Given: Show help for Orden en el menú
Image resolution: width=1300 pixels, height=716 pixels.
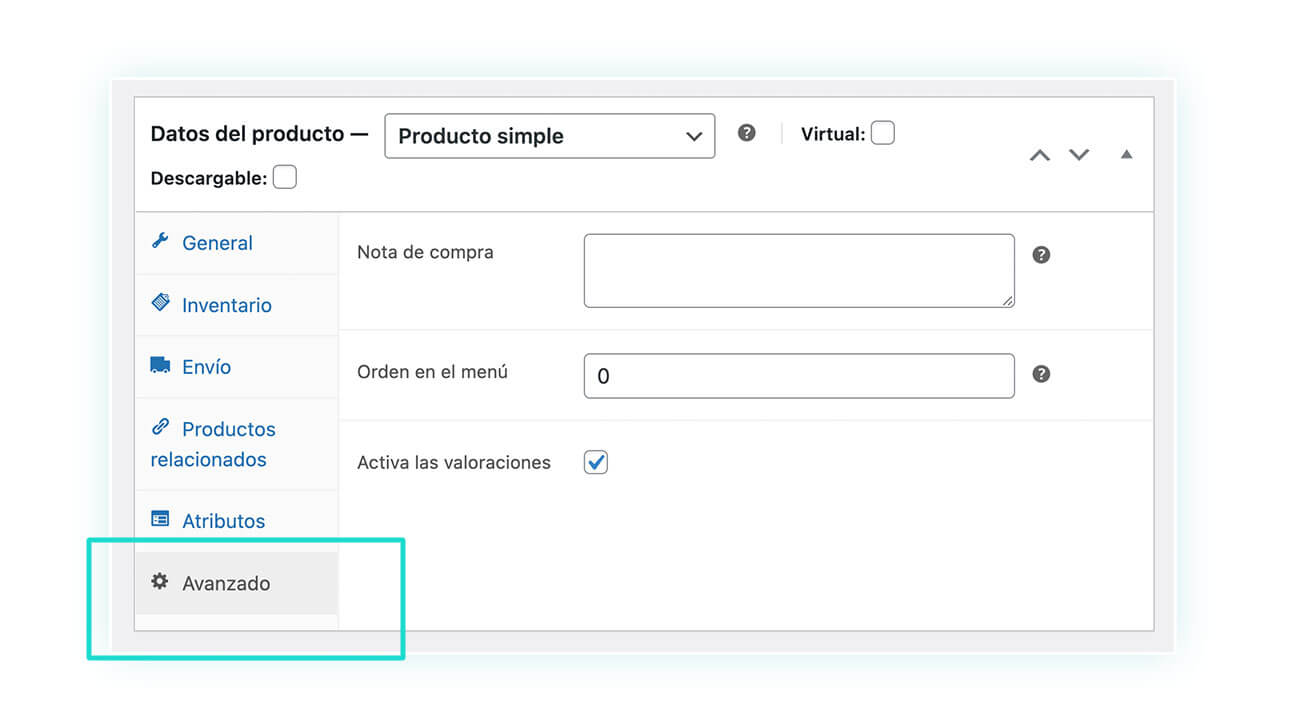Looking at the screenshot, I should (x=1041, y=374).
